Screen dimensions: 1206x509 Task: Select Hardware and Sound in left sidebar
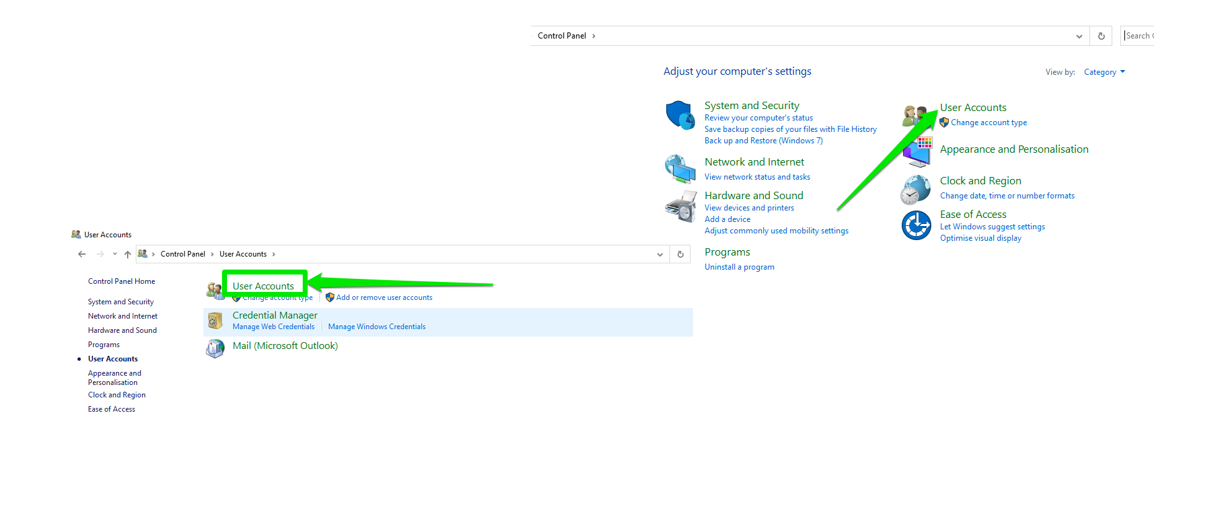point(122,330)
